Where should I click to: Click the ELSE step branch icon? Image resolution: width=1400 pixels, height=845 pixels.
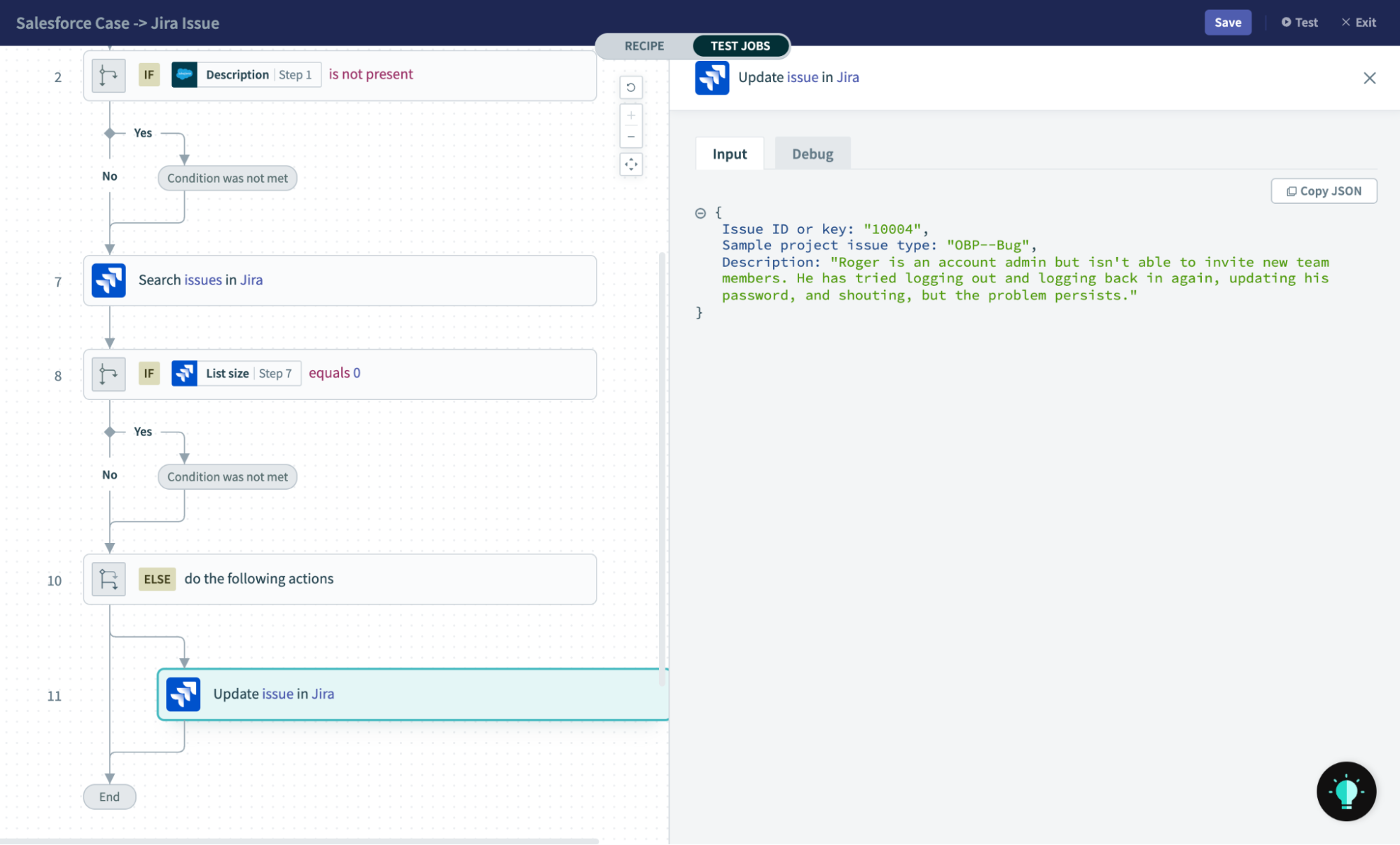pyautogui.click(x=109, y=579)
